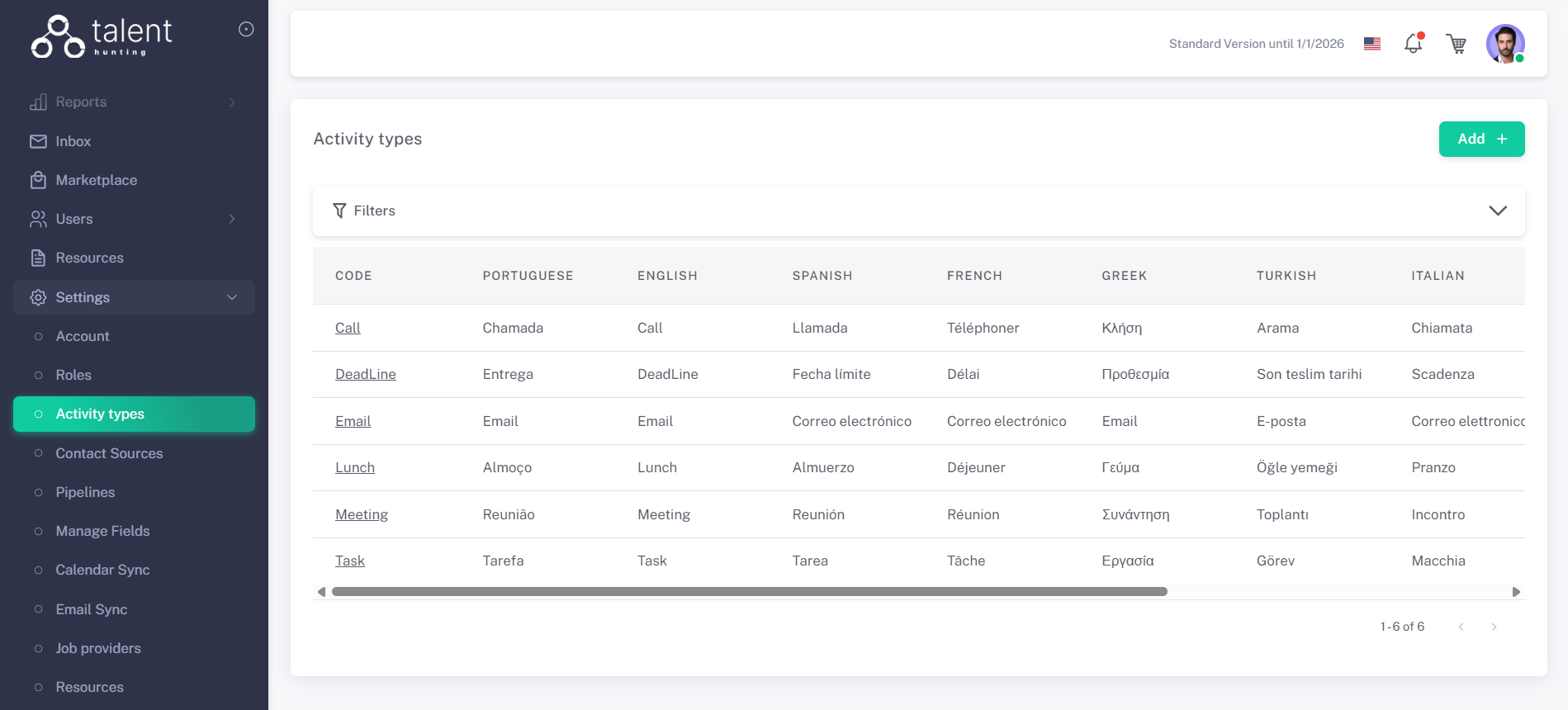Click the Filters funnel icon
The image size is (1568, 710).
coord(339,211)
